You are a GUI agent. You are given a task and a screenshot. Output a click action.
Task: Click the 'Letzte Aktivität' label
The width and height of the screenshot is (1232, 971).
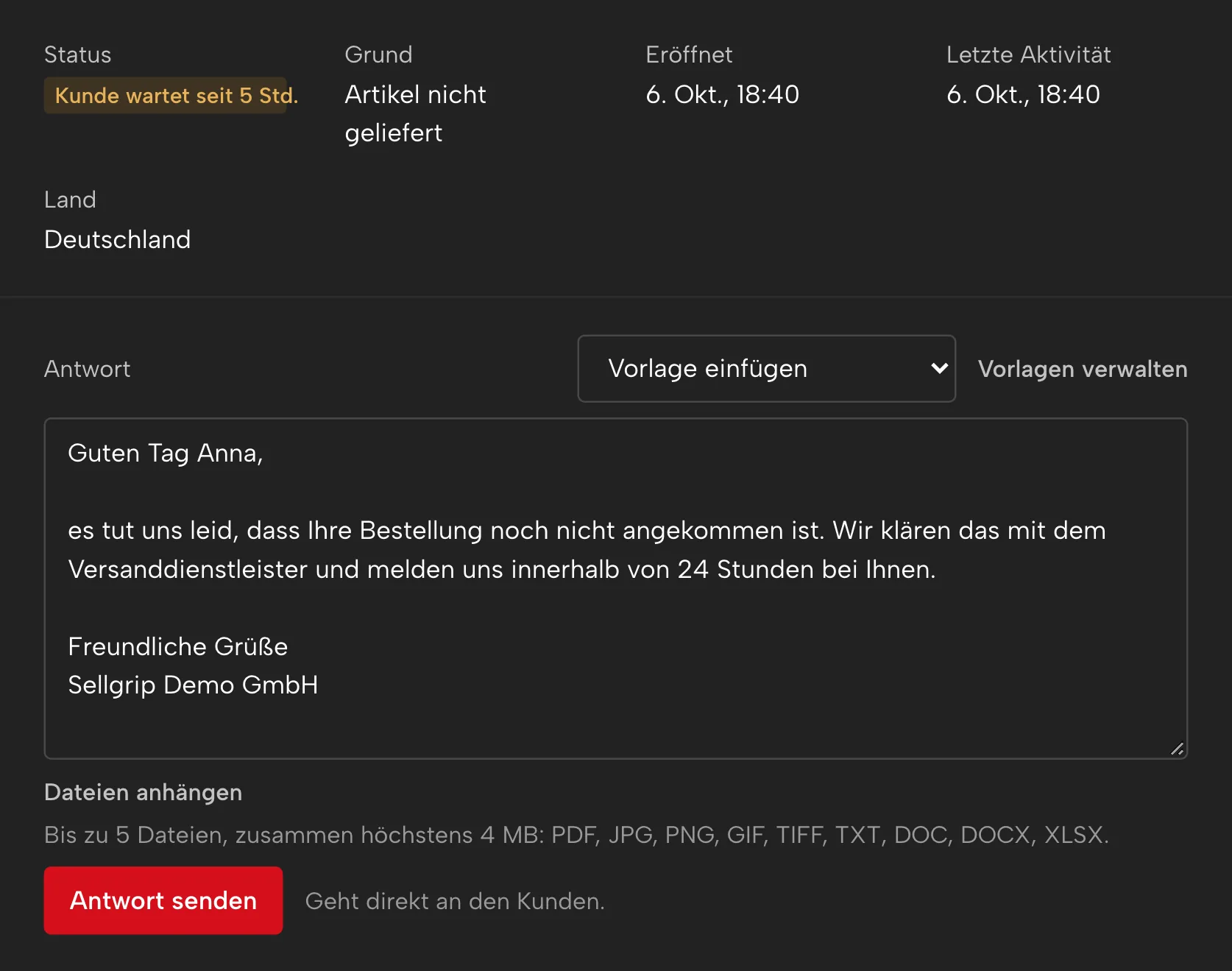click(1028, 54)
